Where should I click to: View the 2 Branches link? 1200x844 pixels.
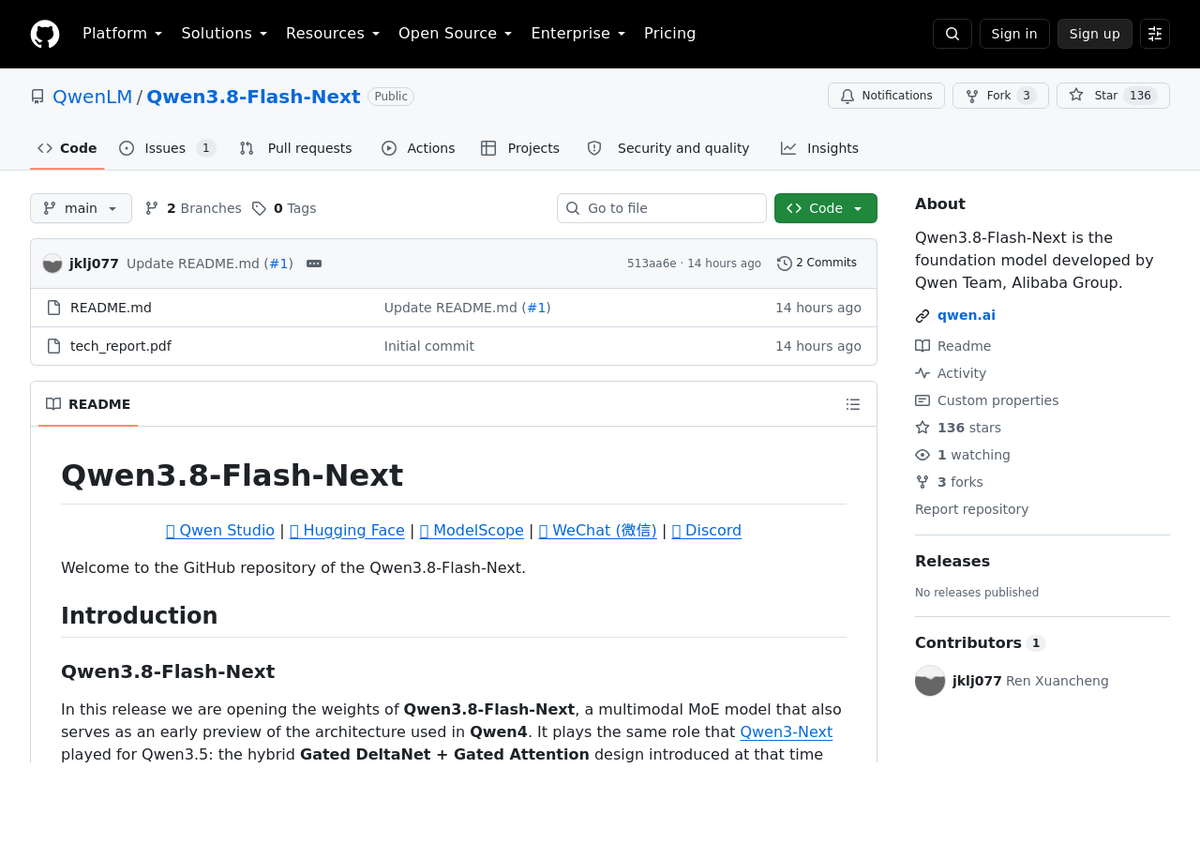(x=193, y=208)
